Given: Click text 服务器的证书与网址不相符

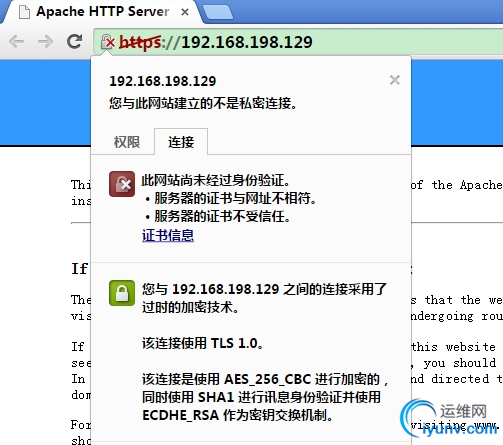Looking at the screenshot, I should coord(235,198).
